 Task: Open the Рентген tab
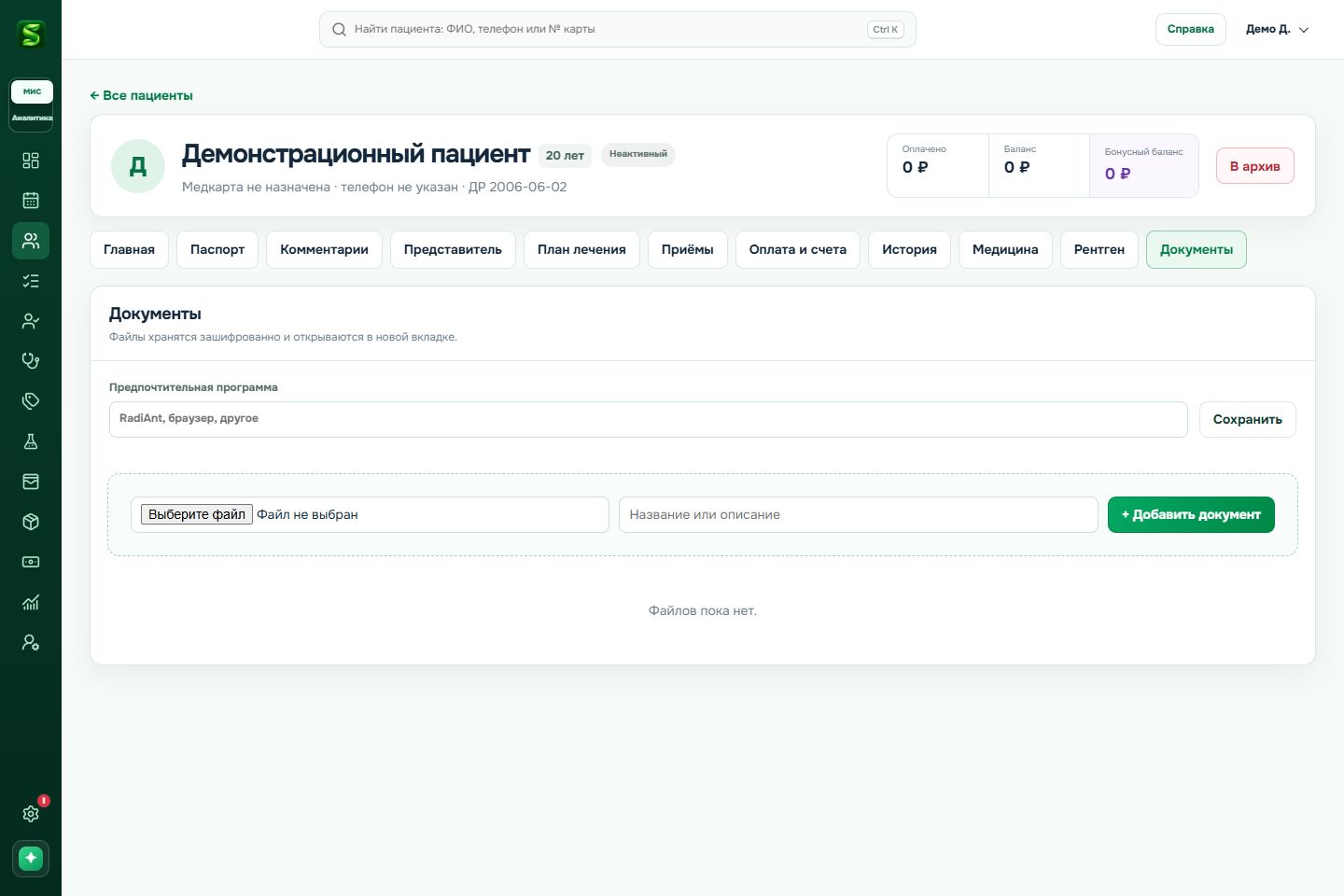(x=1099, y=249)
